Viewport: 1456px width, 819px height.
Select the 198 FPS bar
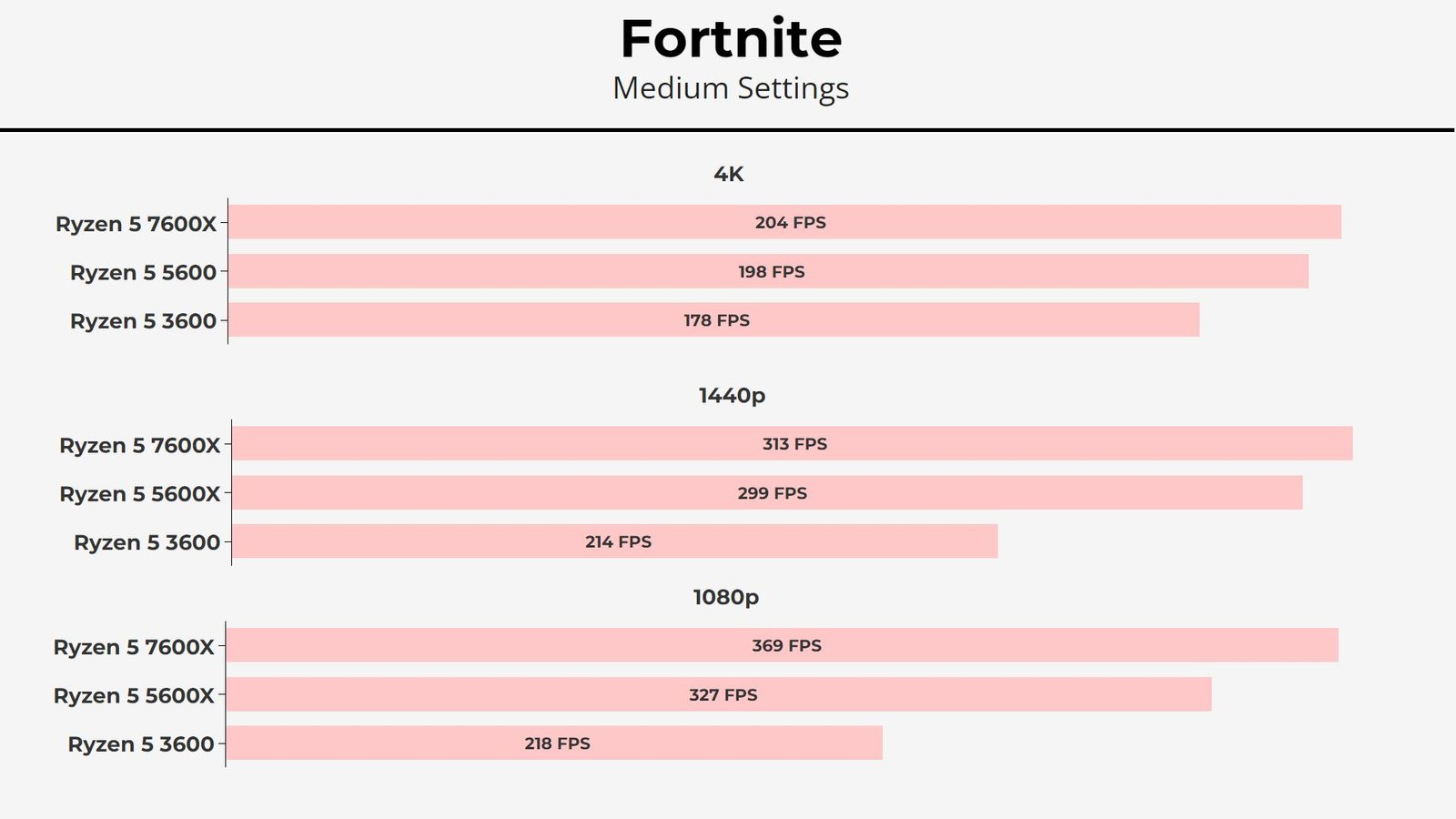(x=768, y=271)
